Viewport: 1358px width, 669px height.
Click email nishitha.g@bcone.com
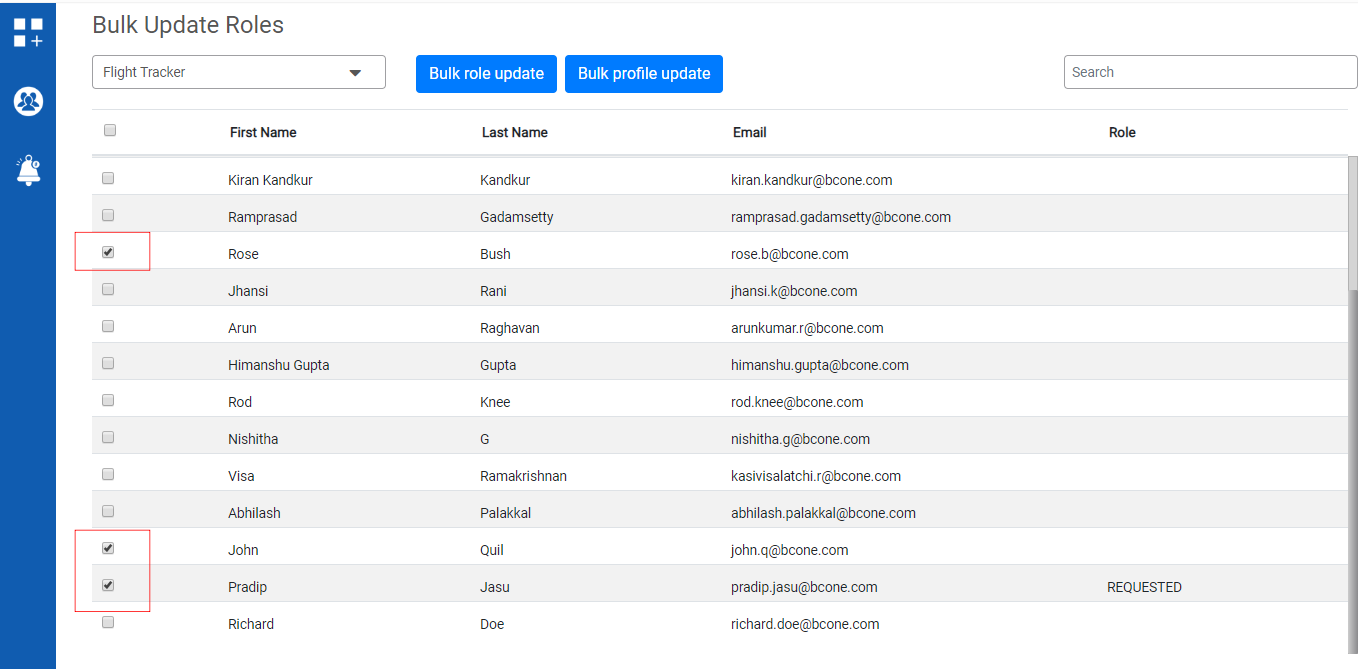coord(800,439)
